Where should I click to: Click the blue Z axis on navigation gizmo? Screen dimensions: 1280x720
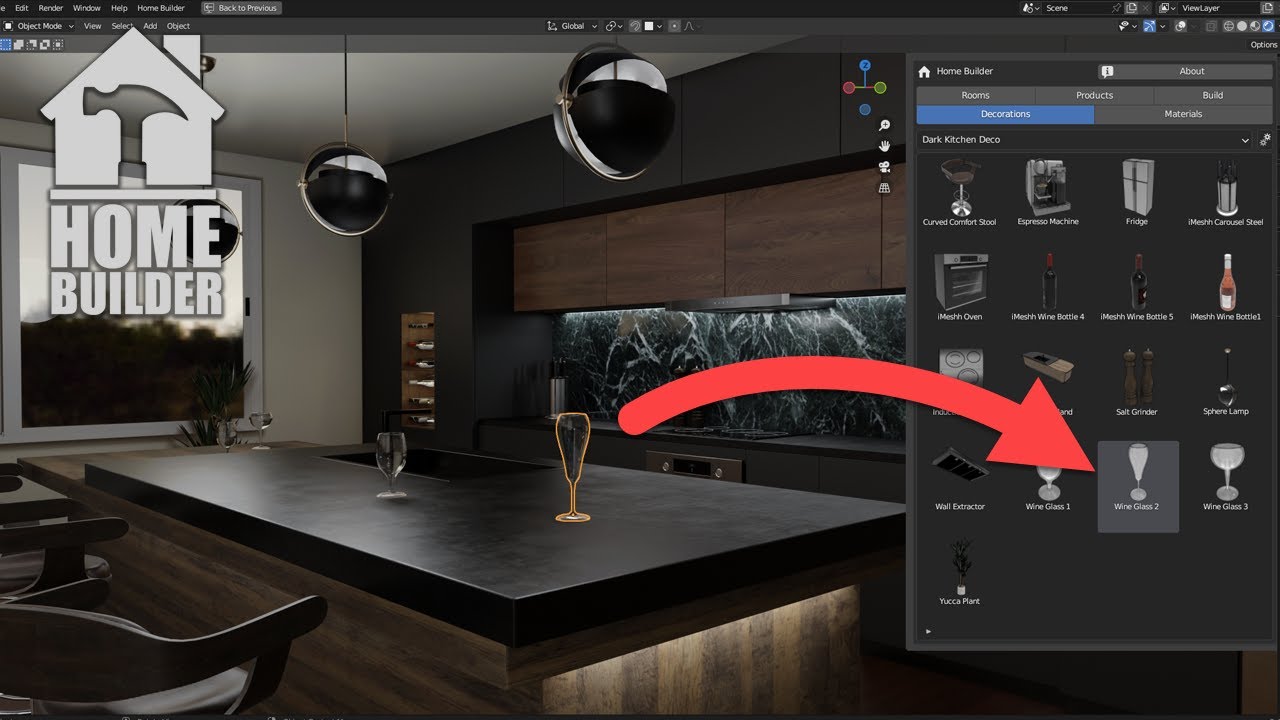click(x=865, y=66)
